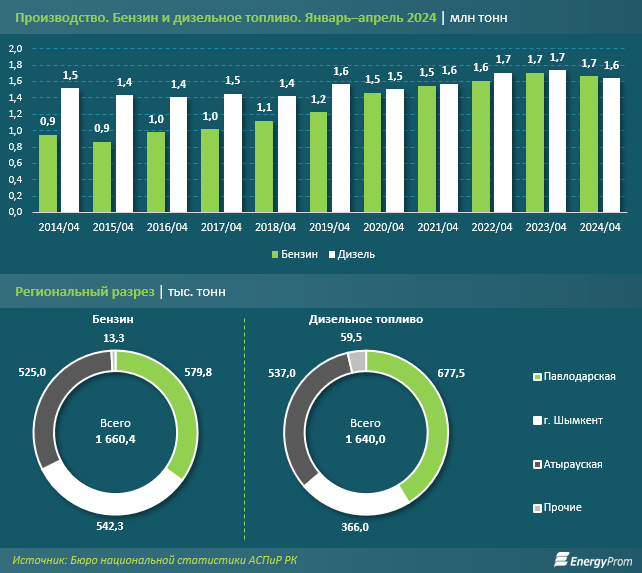Click the Источник source text
The height and width of the screenshot is (573, 642).
coord(155,558)
